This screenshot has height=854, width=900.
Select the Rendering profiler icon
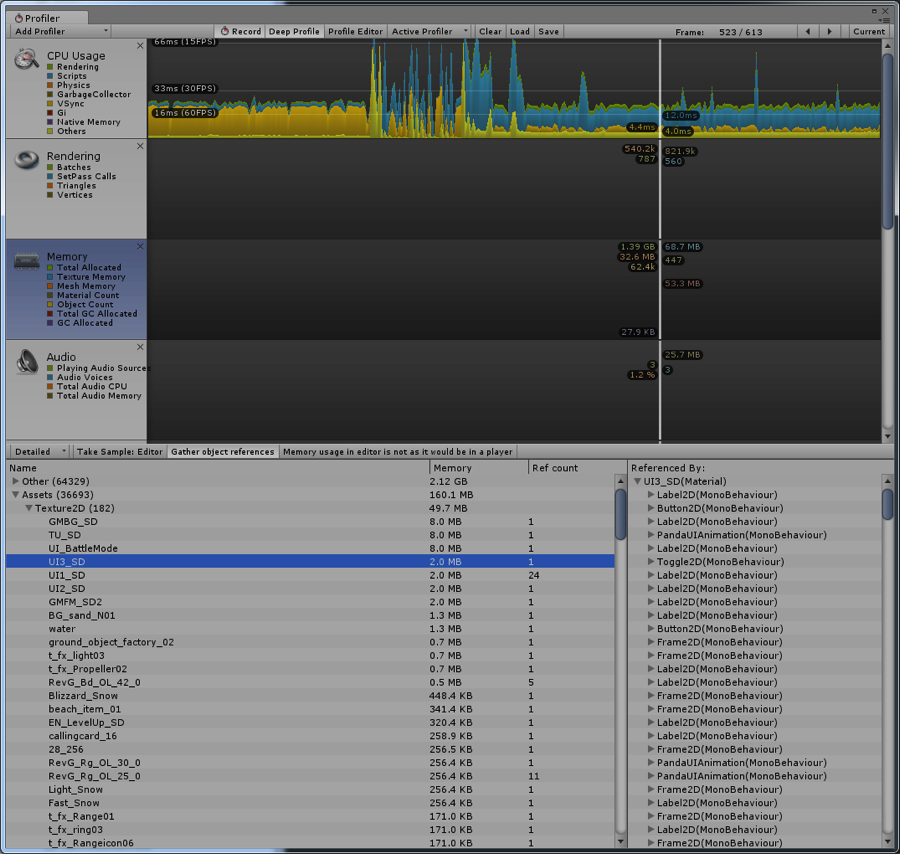(26, 160)
